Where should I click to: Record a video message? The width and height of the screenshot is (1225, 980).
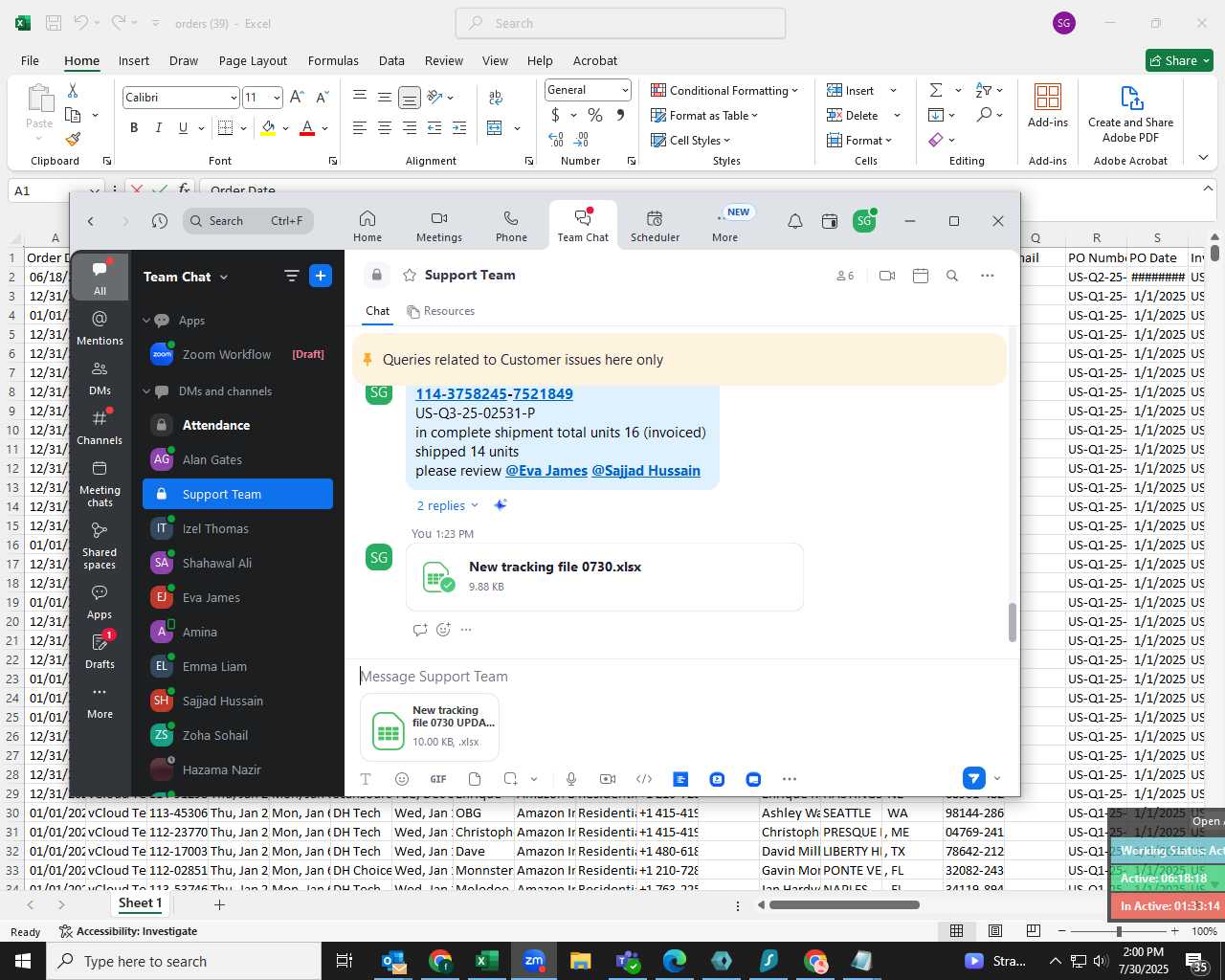(x=608, y=779)
